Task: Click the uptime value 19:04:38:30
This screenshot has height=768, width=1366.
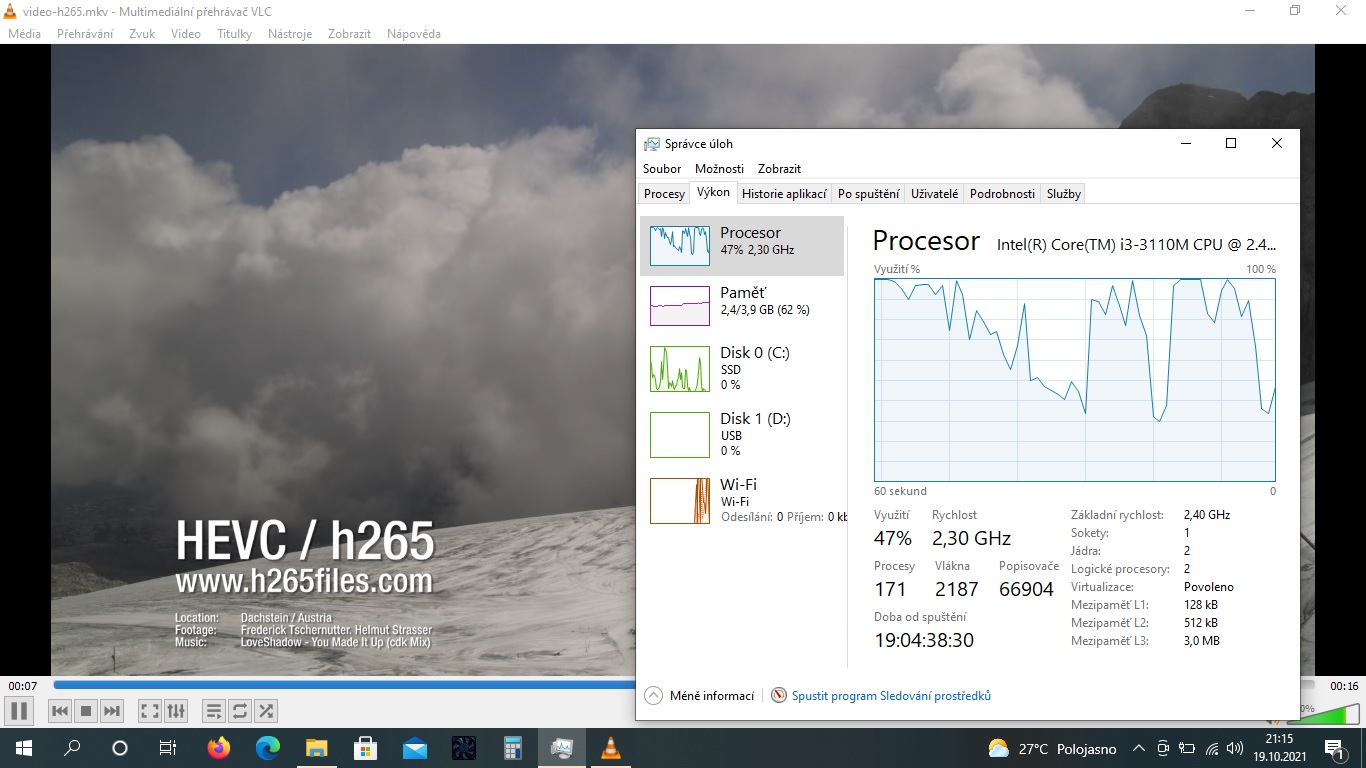Action: point(924,640)
